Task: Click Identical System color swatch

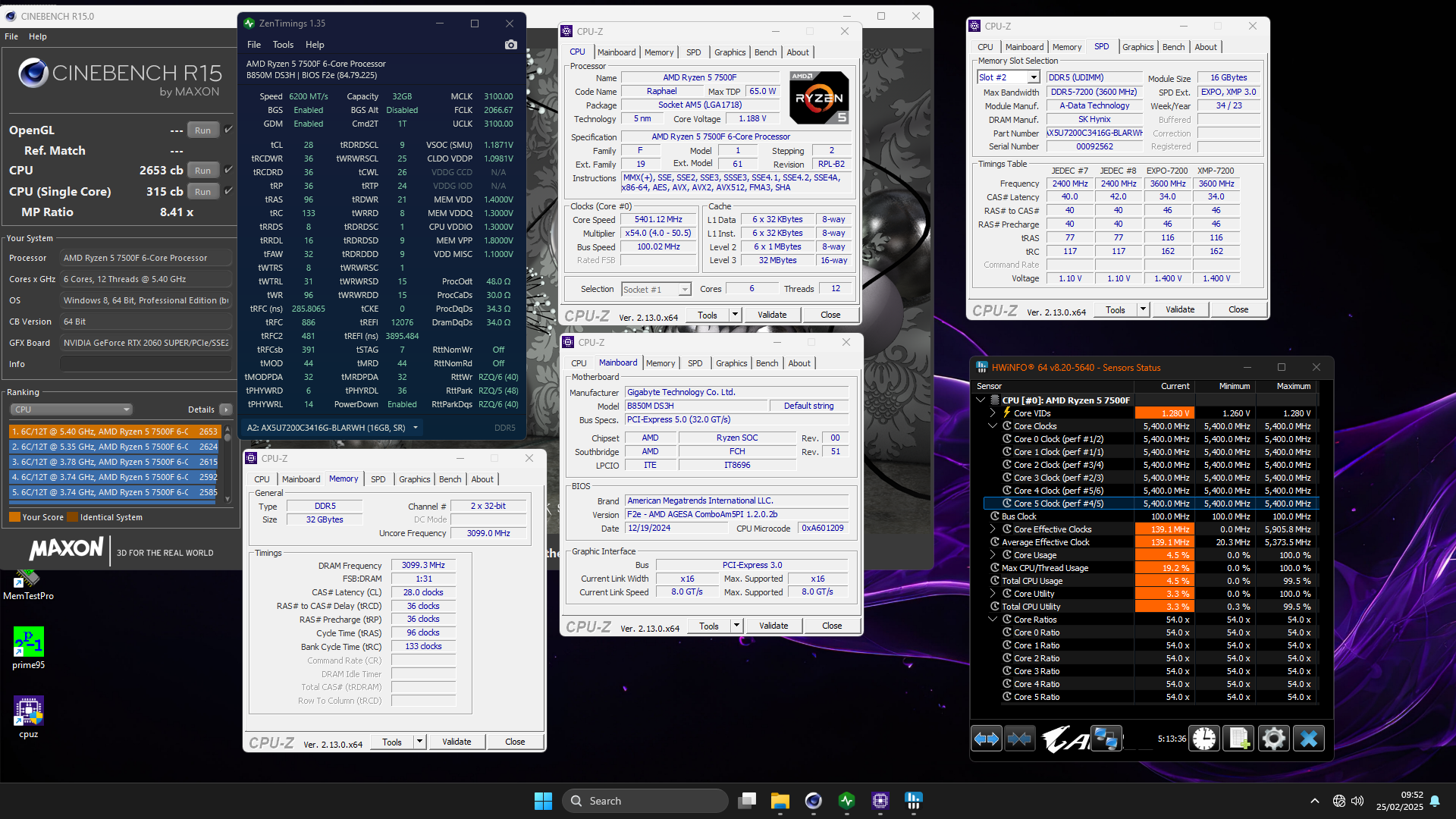Action: click(73, 517)
